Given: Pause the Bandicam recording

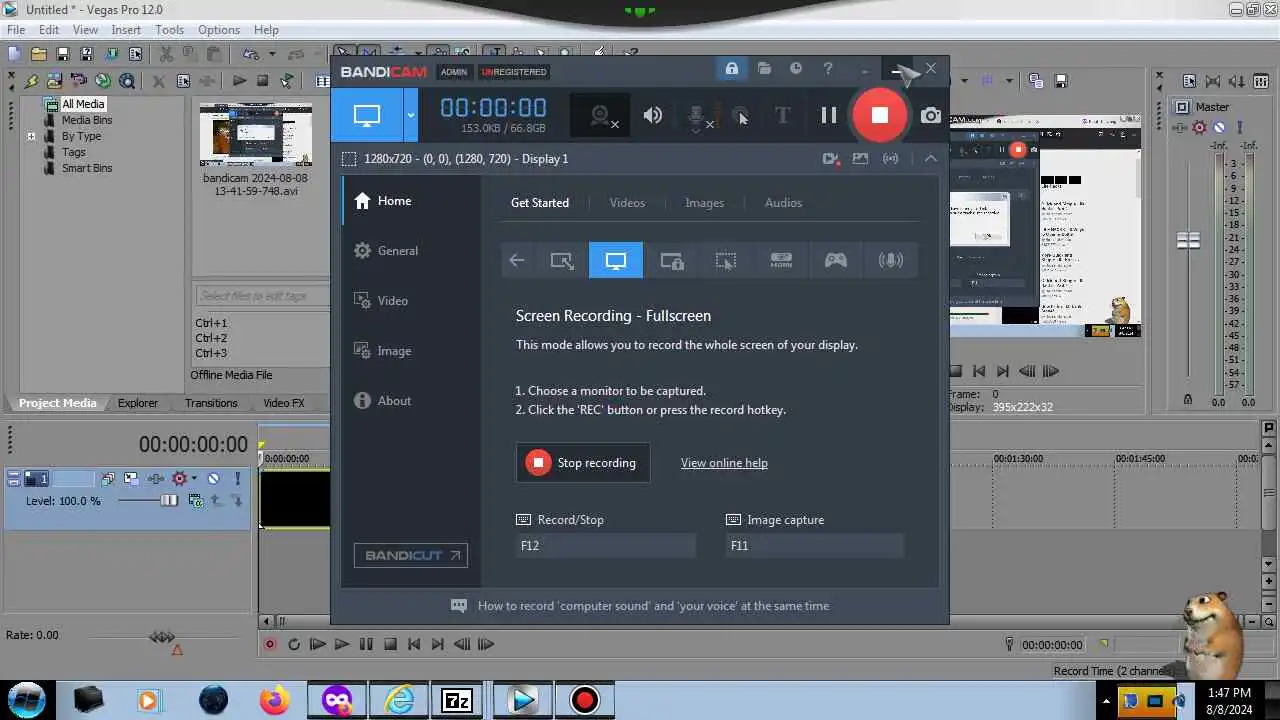Looking at the screenshot, I should [829, 115].
